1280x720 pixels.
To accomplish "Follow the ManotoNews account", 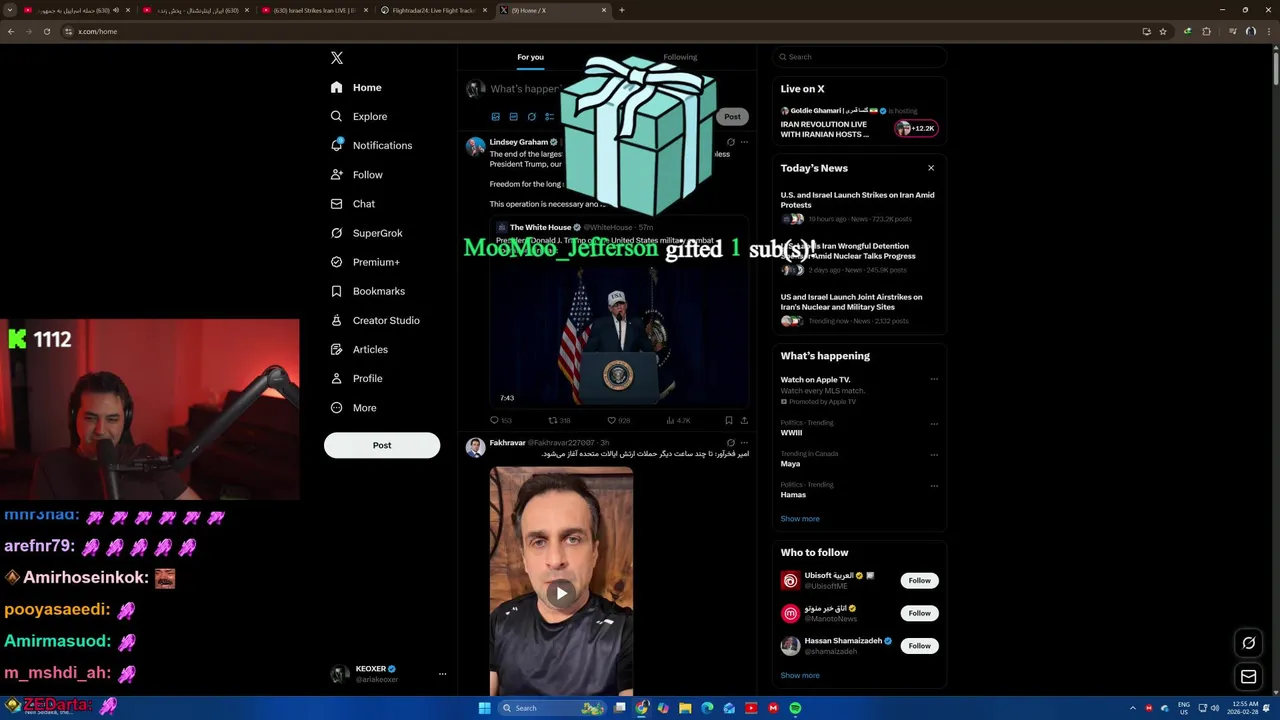I will (919, 613).
